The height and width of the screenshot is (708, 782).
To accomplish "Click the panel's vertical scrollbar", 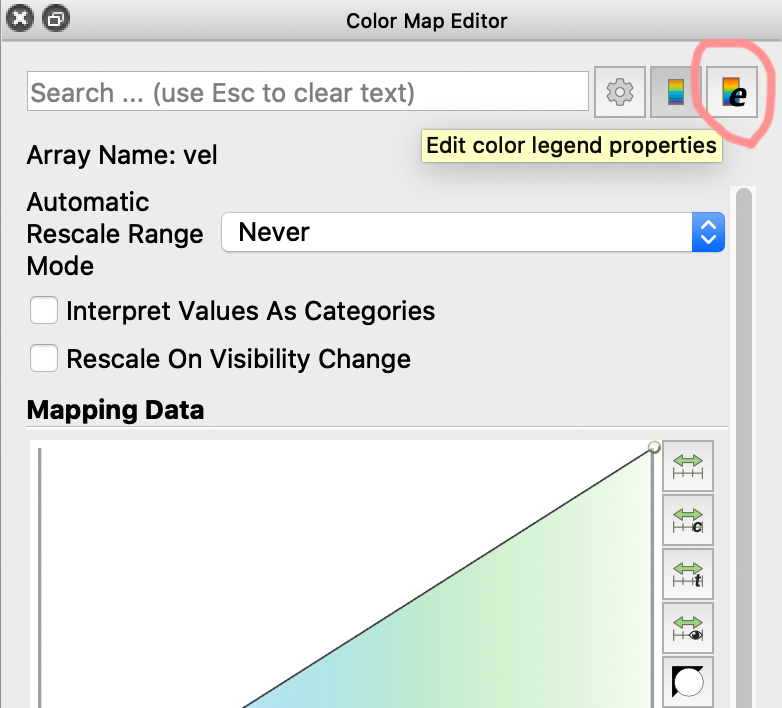I will coord(744,446).
